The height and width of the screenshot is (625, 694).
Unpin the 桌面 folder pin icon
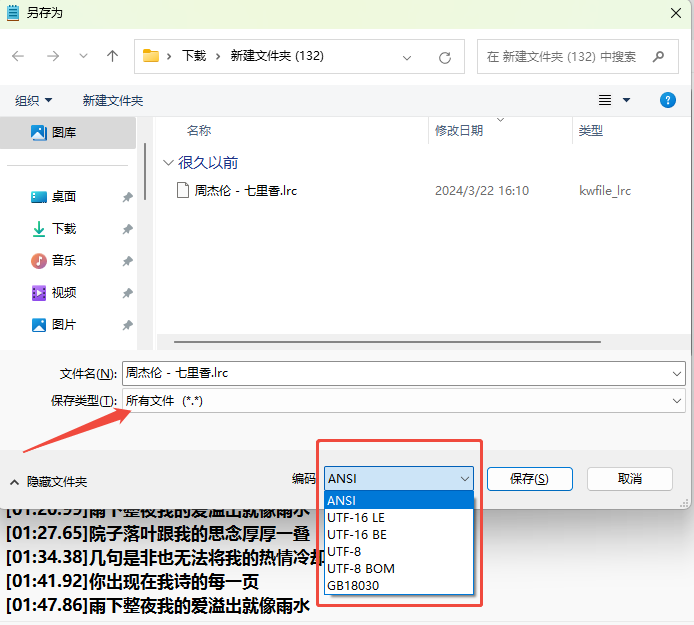(x=127, y=198)
